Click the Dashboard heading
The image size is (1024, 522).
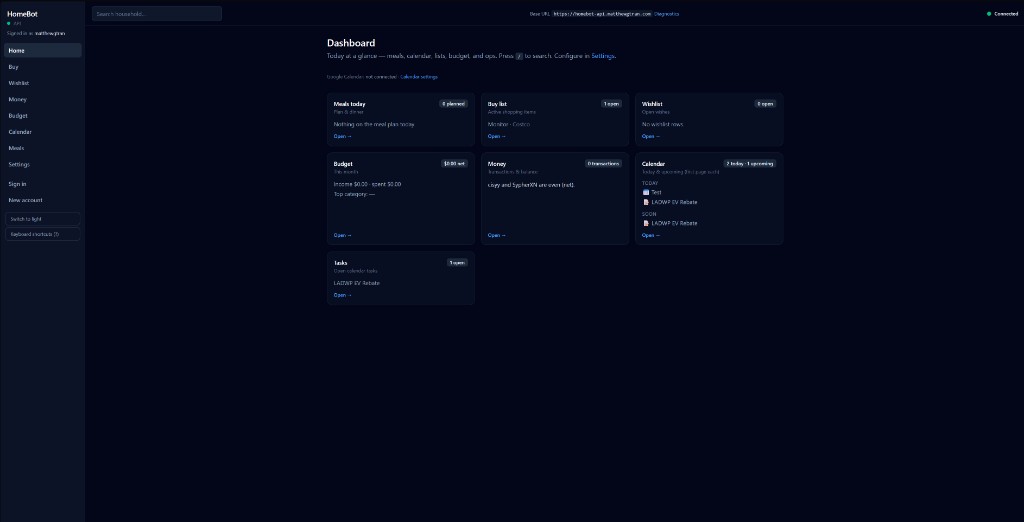click(x=351, y=43)
